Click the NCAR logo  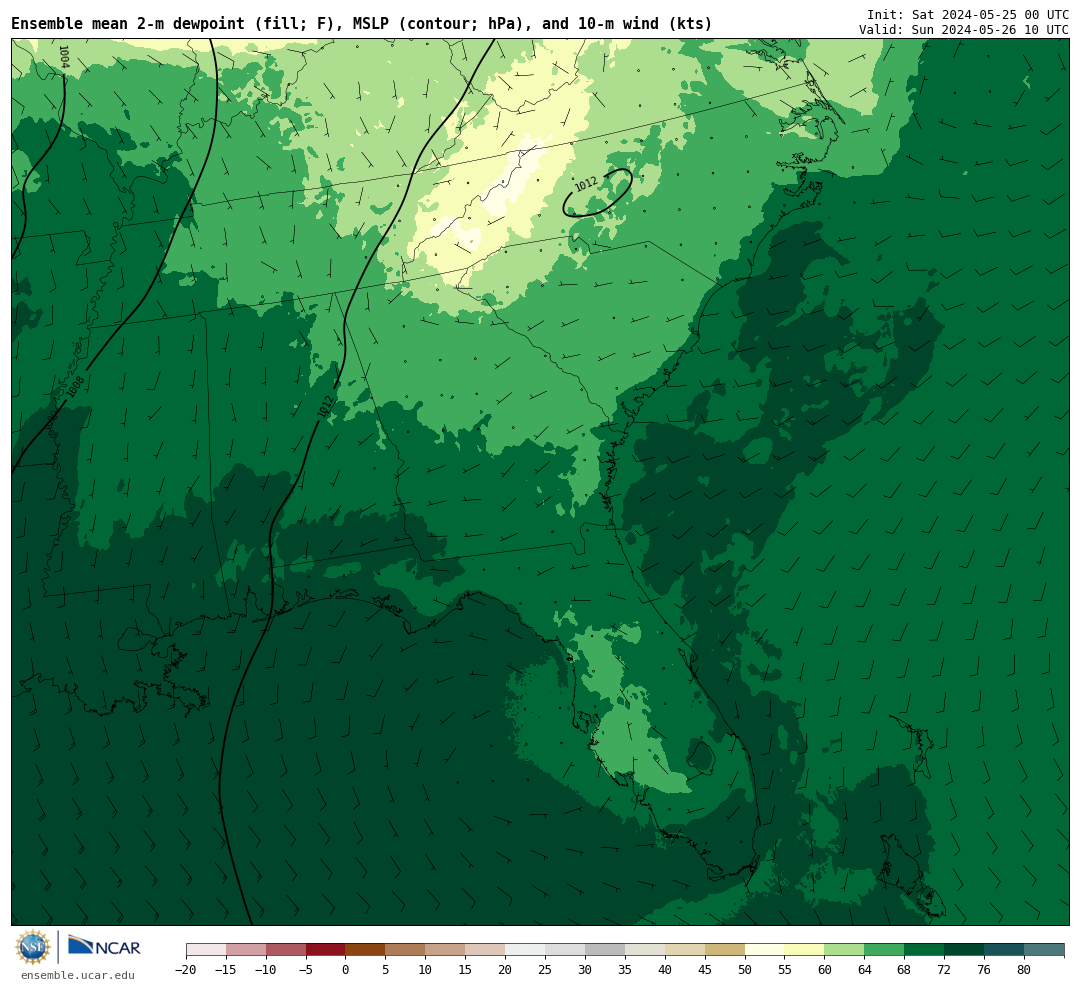[x=104, y=947]
